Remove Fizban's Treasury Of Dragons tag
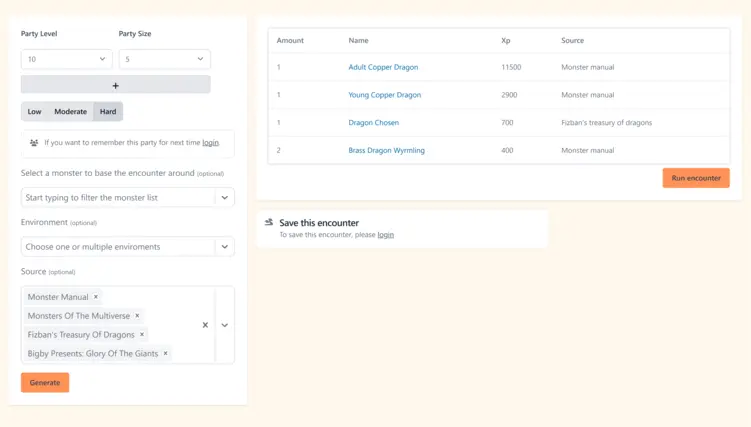Viewport: 751px width, 427px height. coord(142,334)
